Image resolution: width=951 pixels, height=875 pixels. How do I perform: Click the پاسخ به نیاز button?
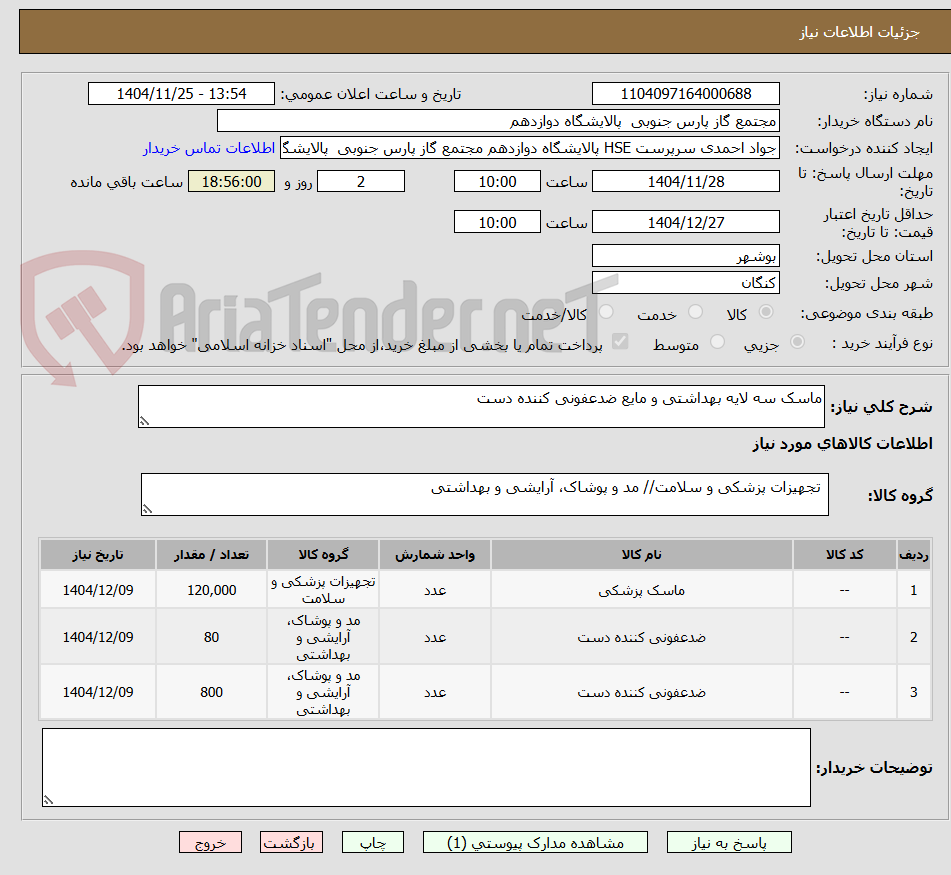pos(729,842)
